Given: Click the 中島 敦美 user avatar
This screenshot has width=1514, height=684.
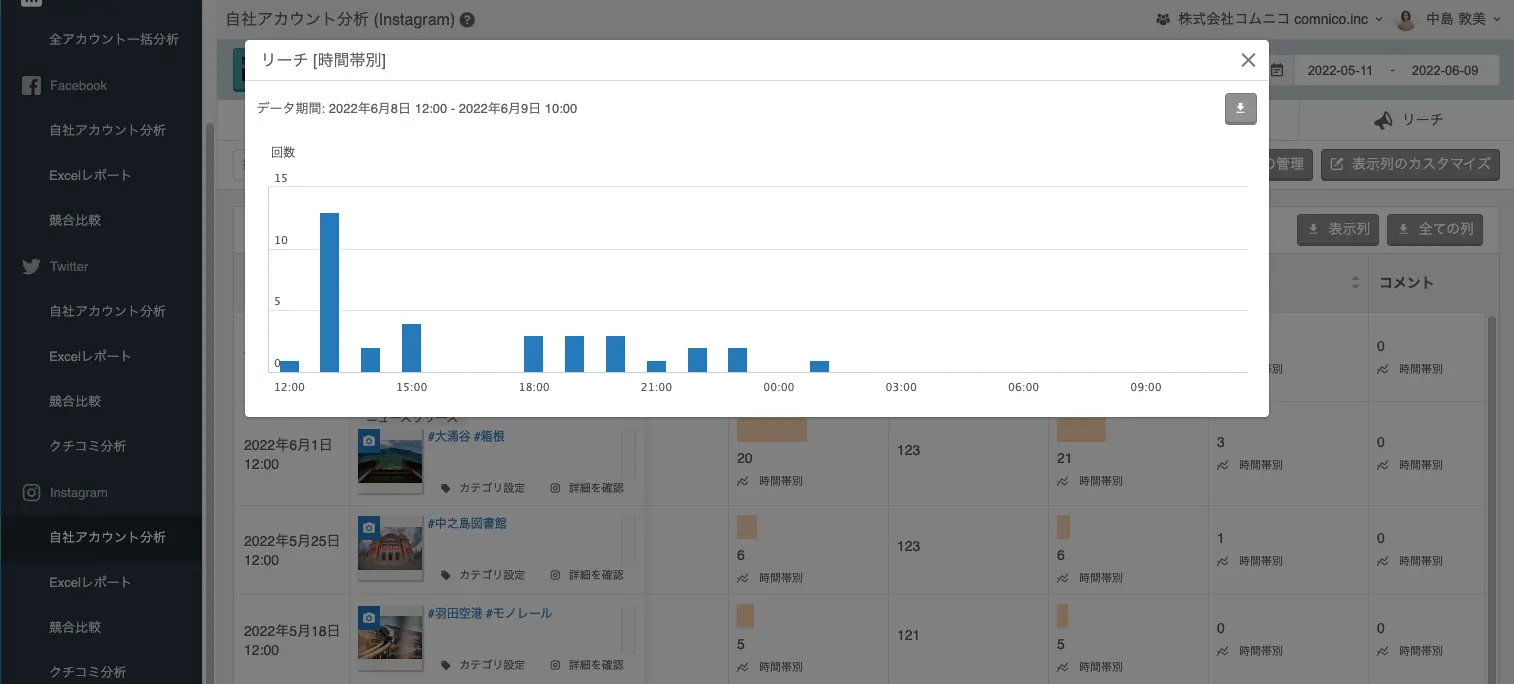Looking at the screenshot, I should [1406, 19].
